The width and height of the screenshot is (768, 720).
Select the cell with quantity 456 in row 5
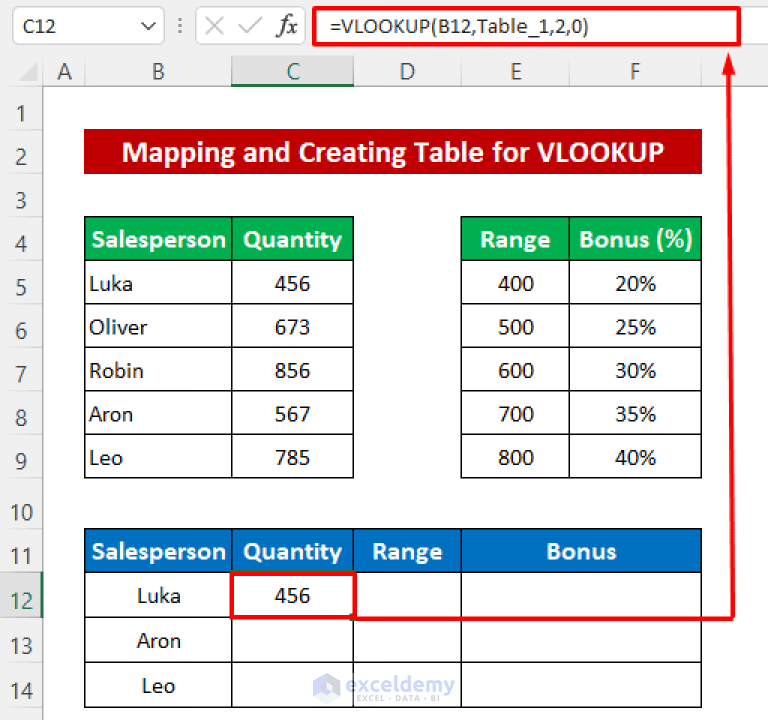[292, 283]
